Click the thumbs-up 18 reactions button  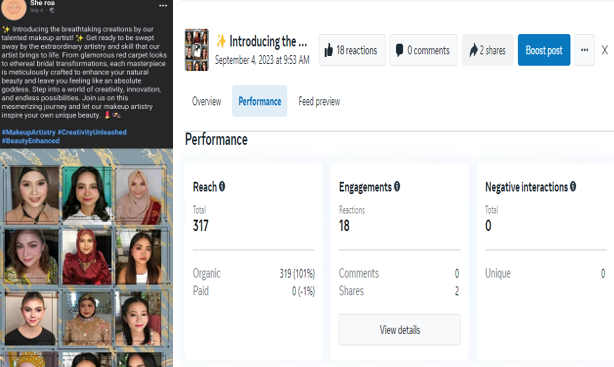(x=352, y=50)
